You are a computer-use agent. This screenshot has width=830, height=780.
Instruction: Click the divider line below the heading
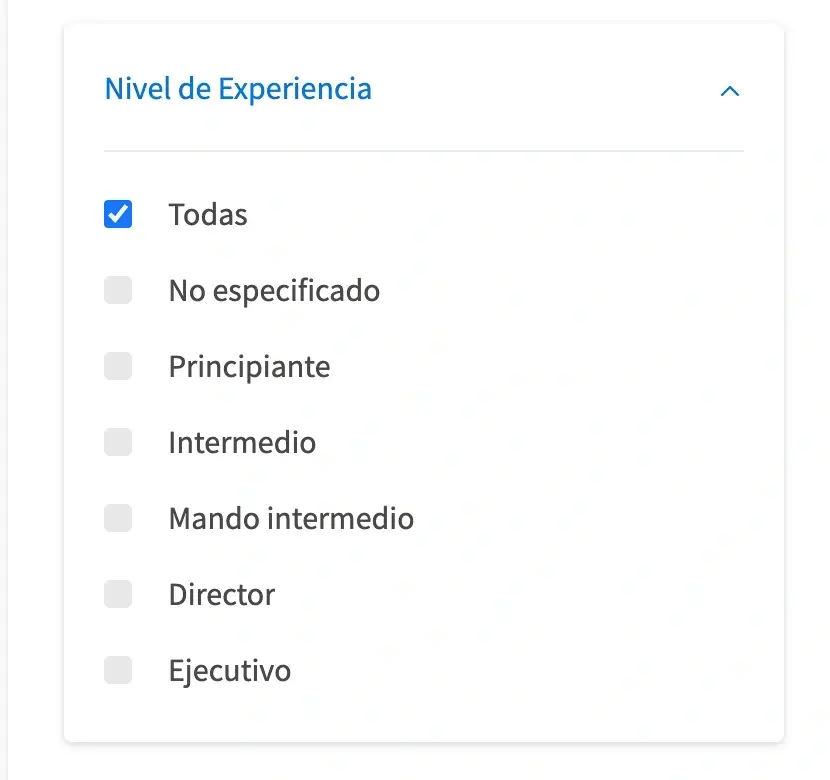point(424,151)
